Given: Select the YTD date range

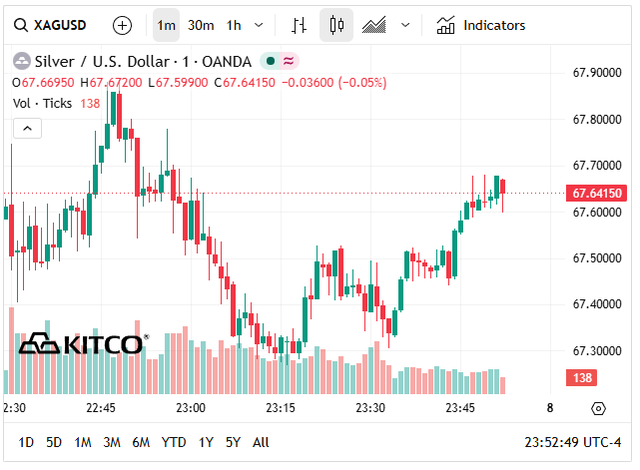Looking at the screenshot, I should coord(173,442).
